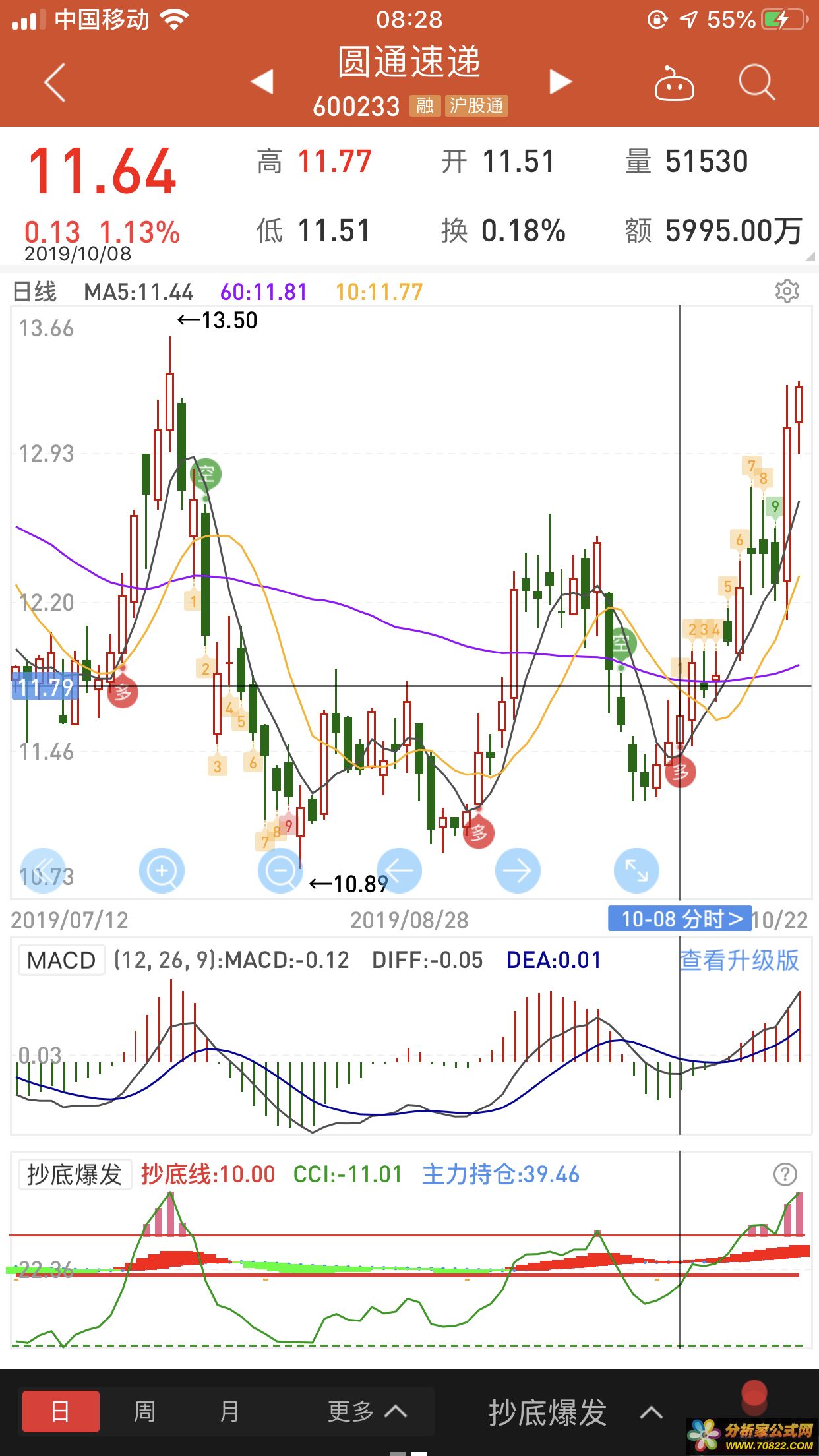Tap the 抄底线:10.00 value

coord(208,1174)
